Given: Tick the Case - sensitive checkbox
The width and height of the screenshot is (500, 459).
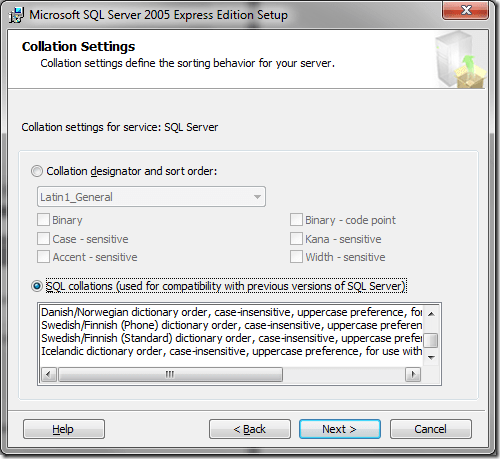Looking at the screenshot, I should [43, 239].
